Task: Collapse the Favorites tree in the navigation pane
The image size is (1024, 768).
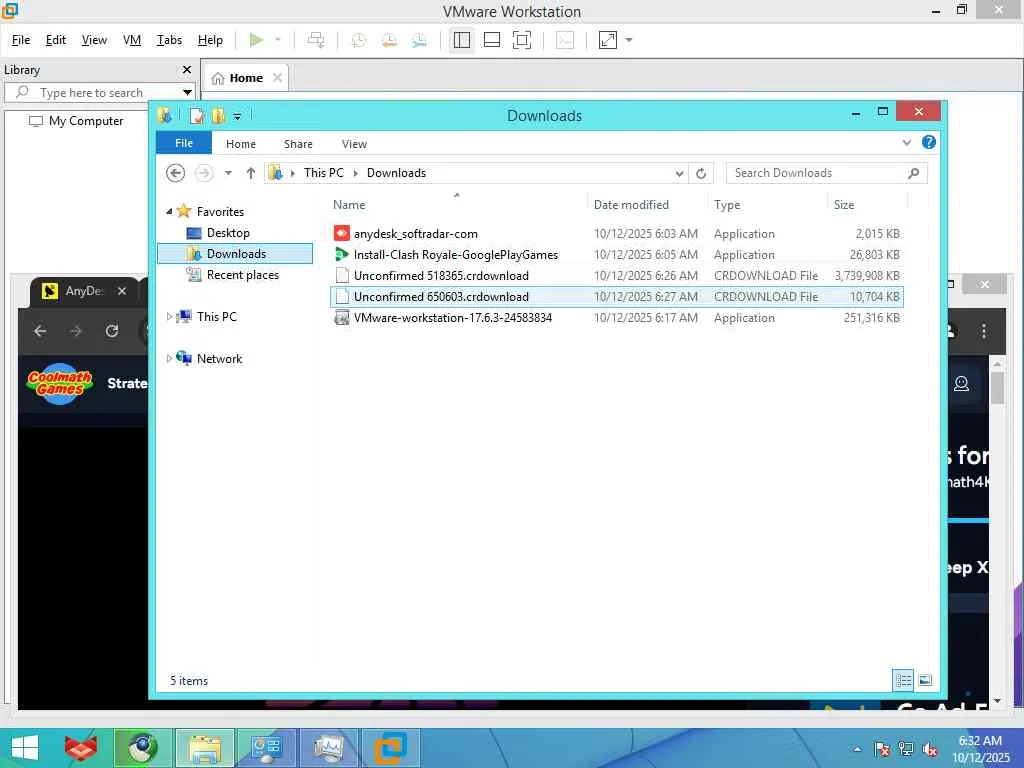Action: (x=169, y=212)
